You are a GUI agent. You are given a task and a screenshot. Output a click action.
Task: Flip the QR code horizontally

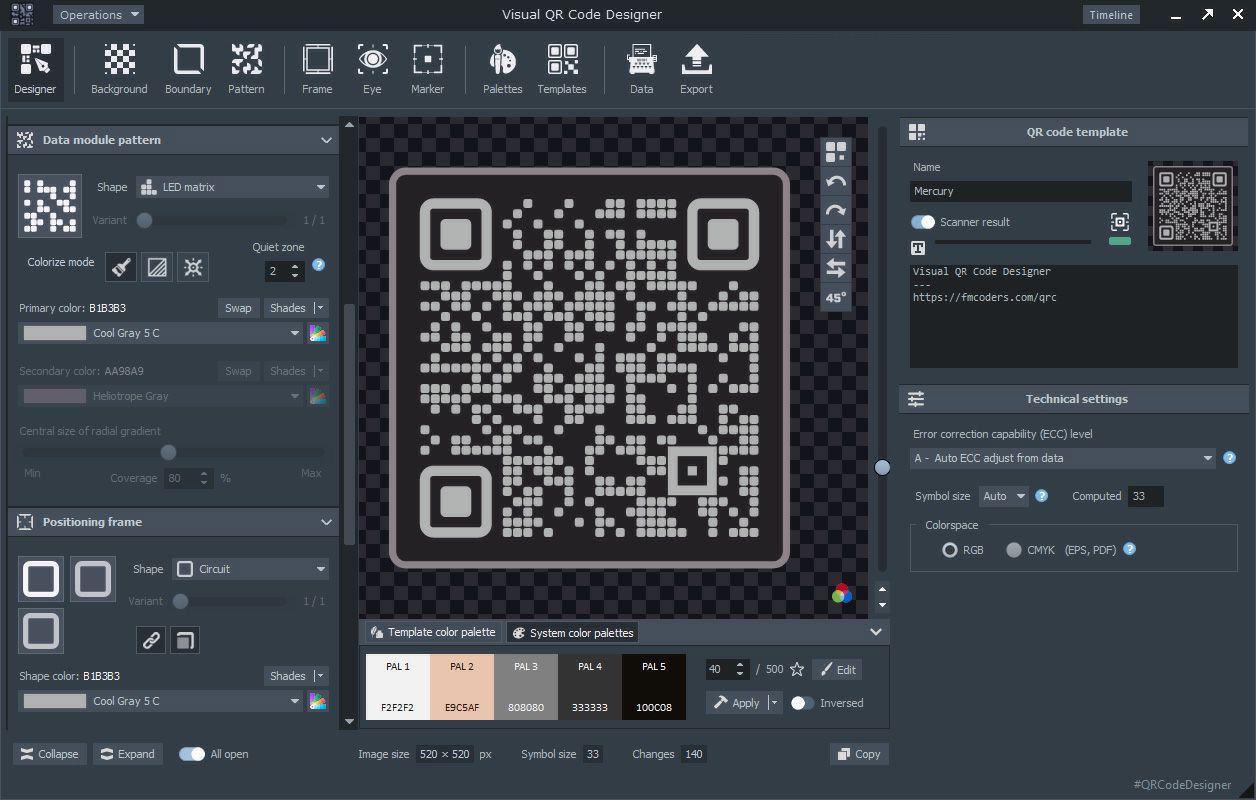point(836,268)
